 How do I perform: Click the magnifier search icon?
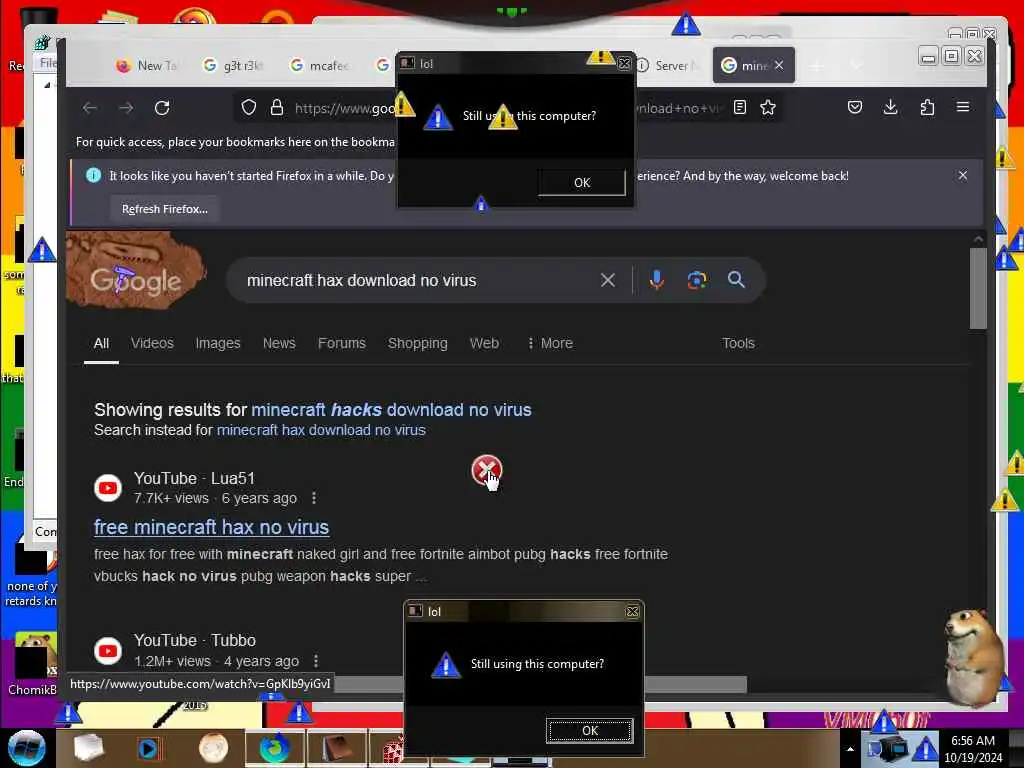(x=736, y=280)
